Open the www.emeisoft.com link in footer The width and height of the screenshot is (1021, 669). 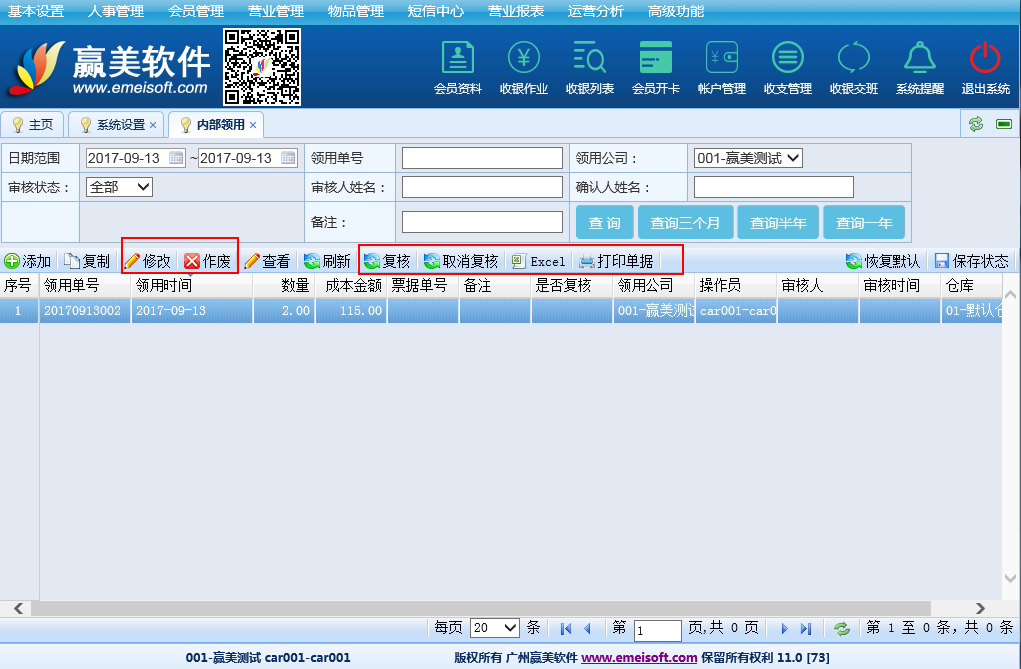[x=639, y=657]
